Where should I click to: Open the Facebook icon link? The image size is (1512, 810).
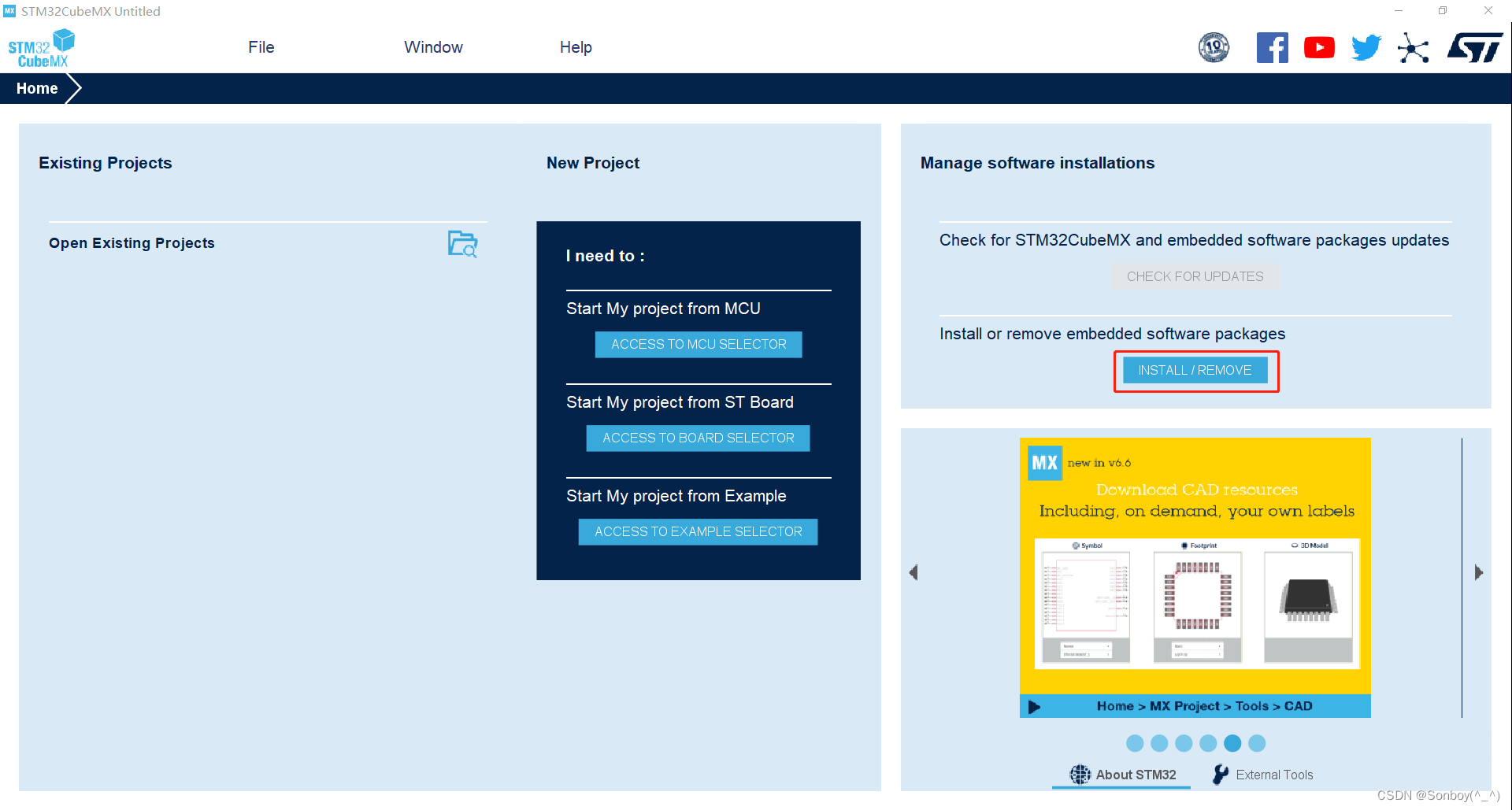[x=1272, y=48]
